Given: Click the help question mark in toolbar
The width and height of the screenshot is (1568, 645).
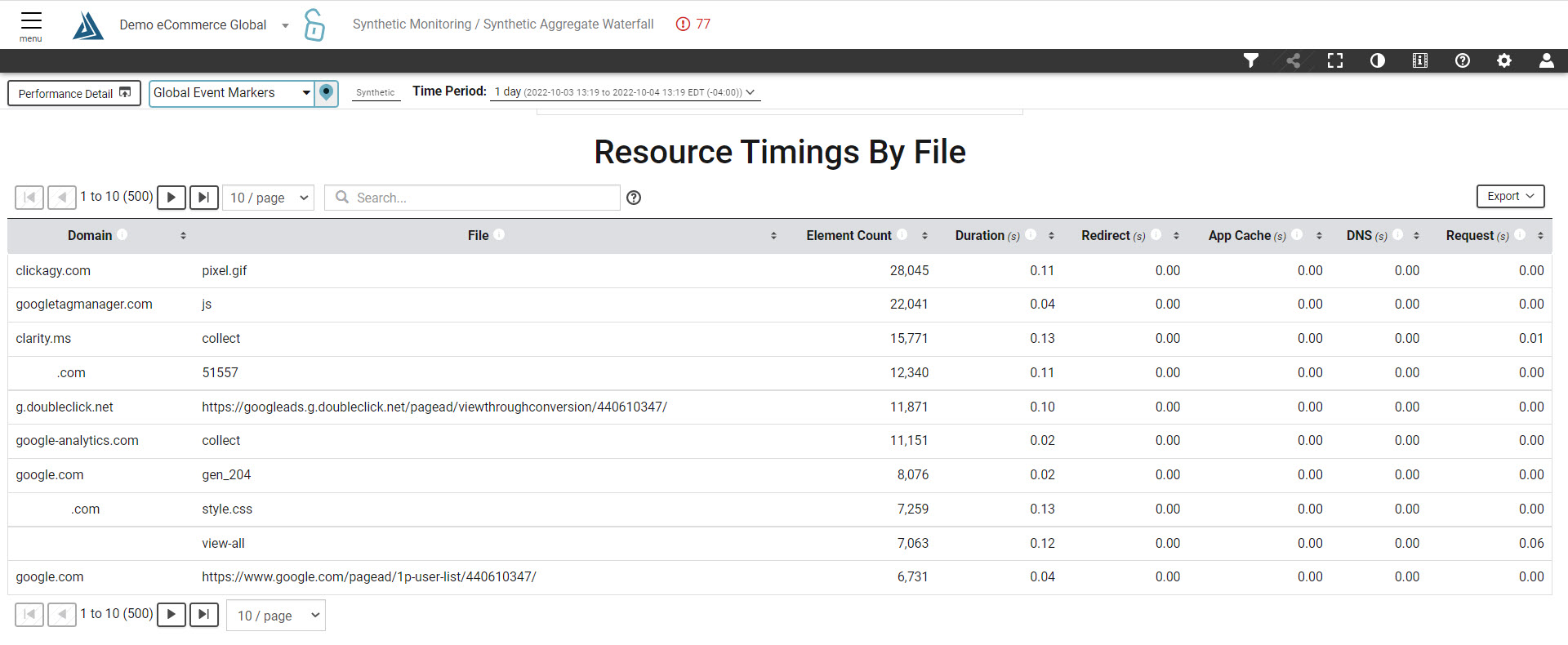Looking at the screenshot, I should pyautogui.click(x=1462, y=60).
